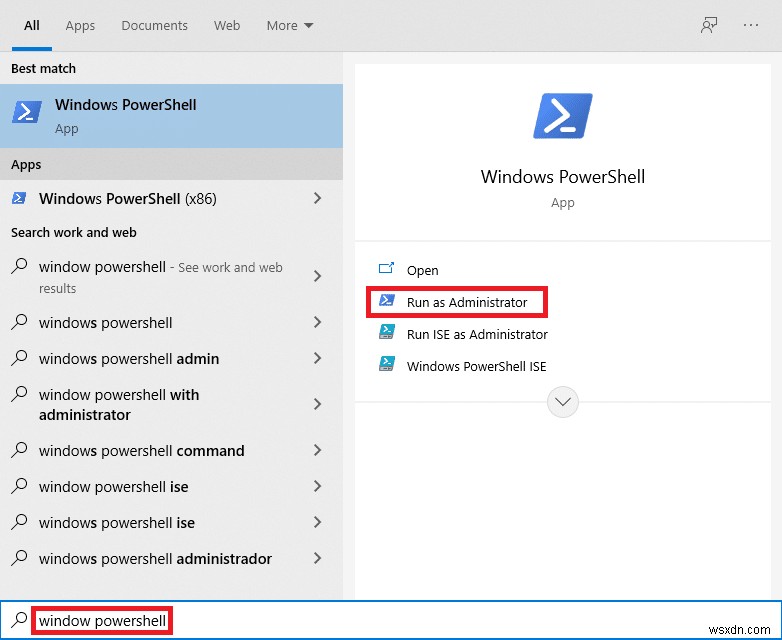
Task: Click the Windows PowerShell ISE icon
Action: [x=386, y=366]
